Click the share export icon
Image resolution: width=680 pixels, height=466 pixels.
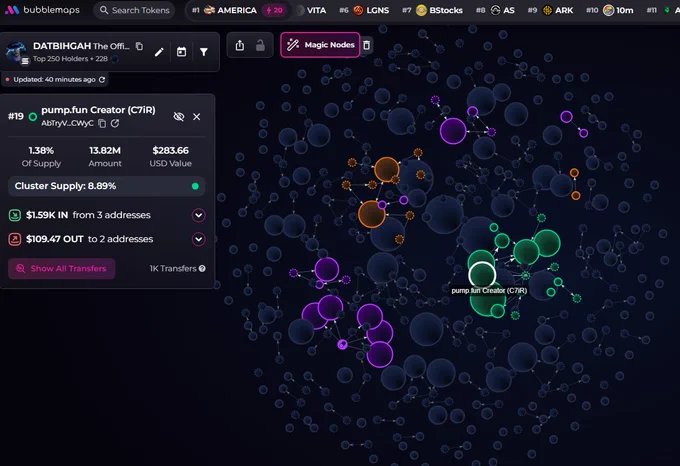[240, 45]
